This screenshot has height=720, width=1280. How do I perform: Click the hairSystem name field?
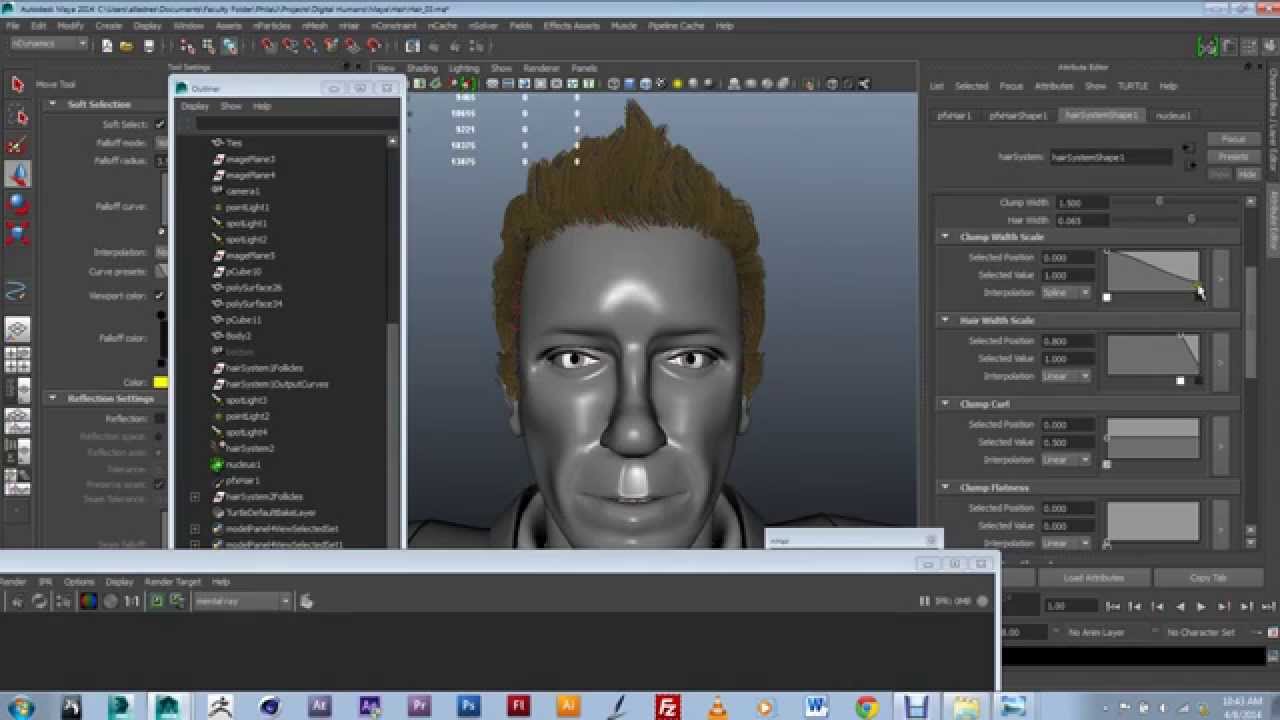point(1110,157)
